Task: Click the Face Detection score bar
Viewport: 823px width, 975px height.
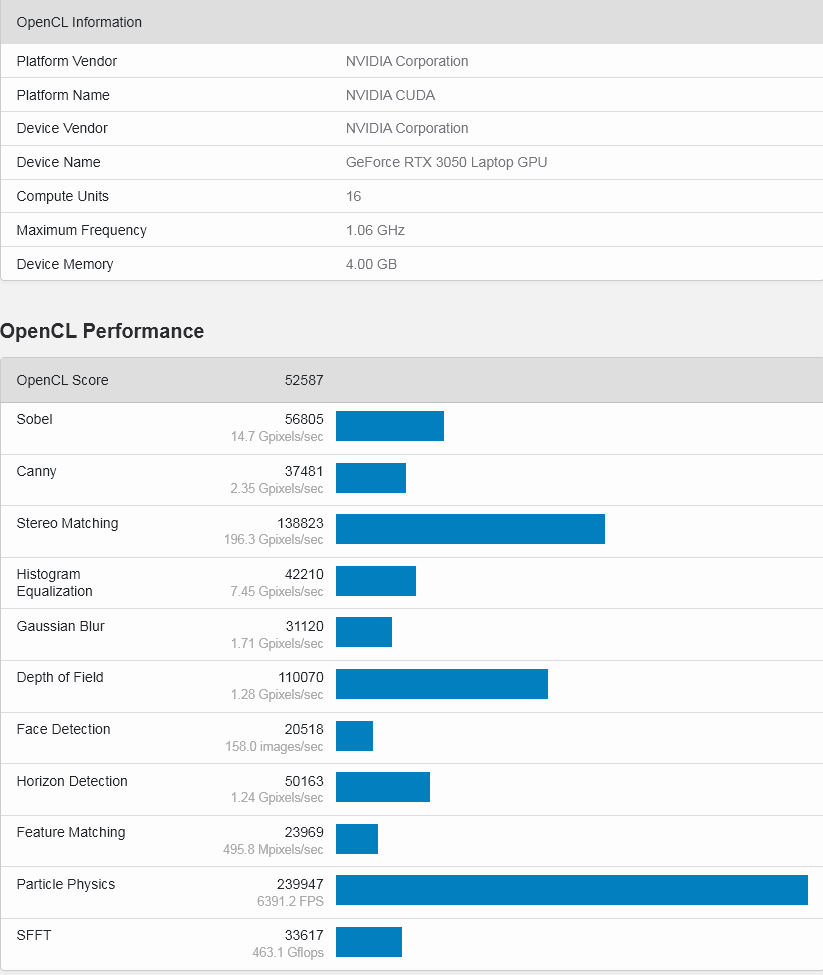Action: 354,736
